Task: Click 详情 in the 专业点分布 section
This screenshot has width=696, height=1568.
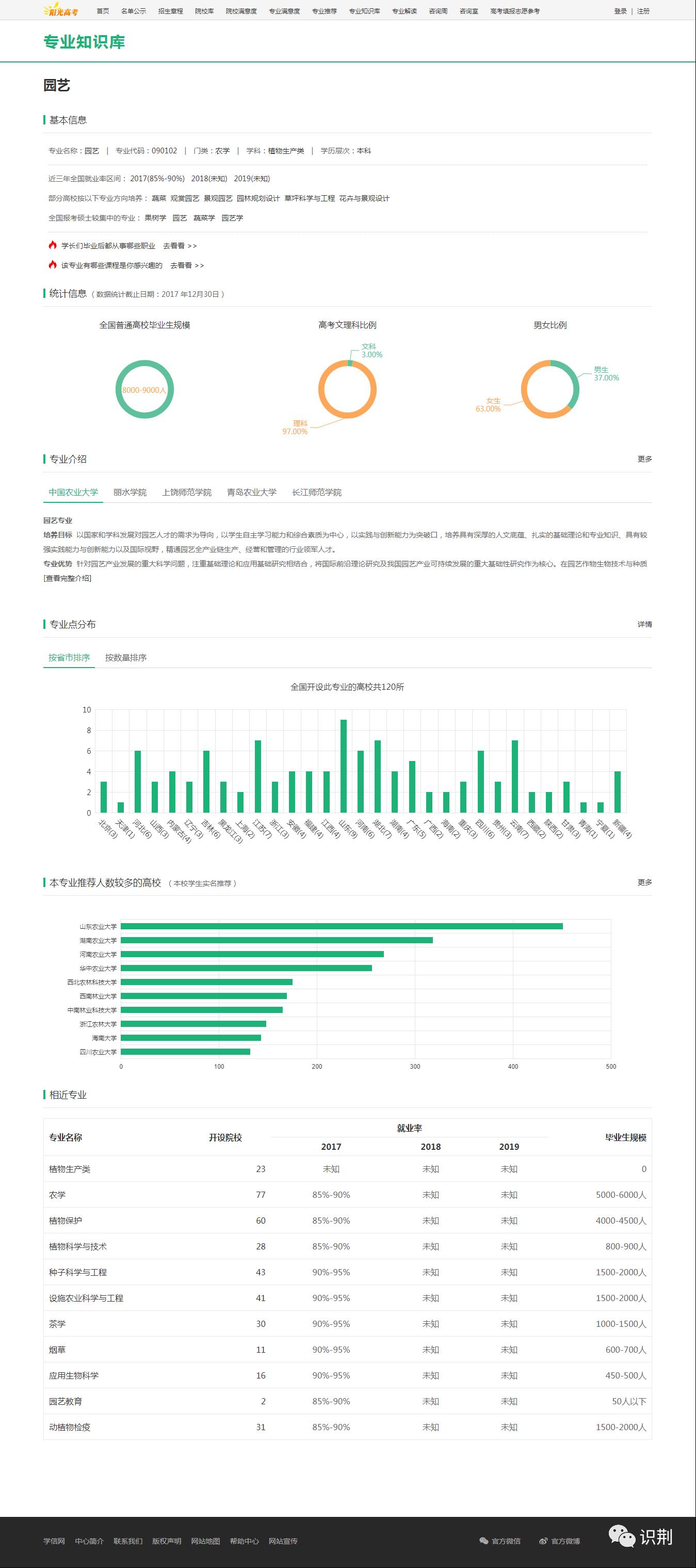Action: tap(645, 624)
